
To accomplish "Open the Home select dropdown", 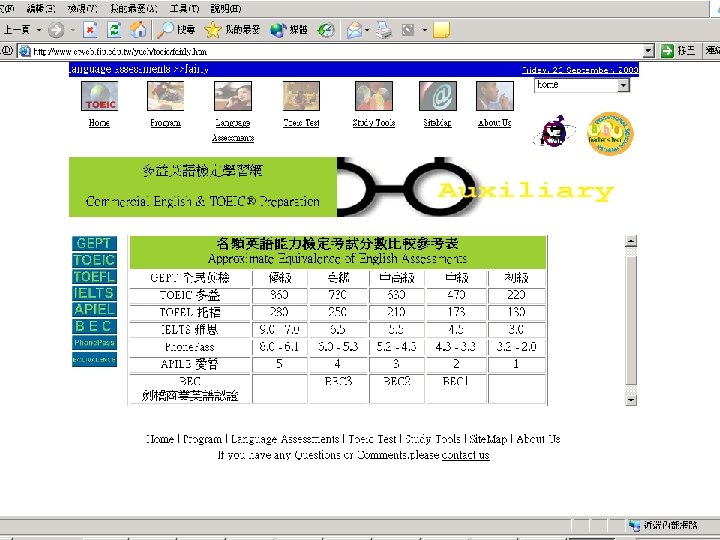I will tap(581, 85).
